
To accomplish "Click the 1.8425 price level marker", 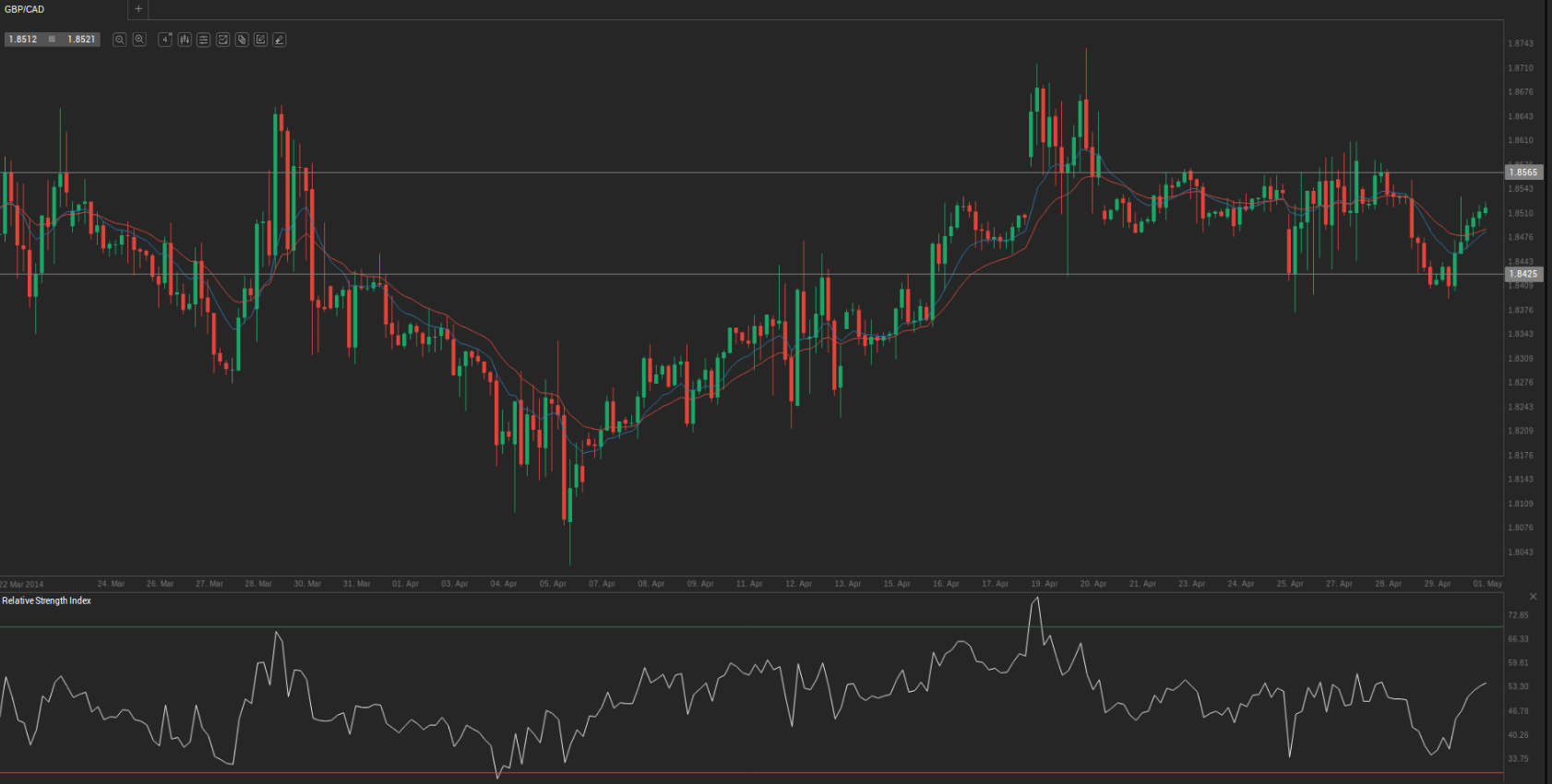I will point(1522,274).
